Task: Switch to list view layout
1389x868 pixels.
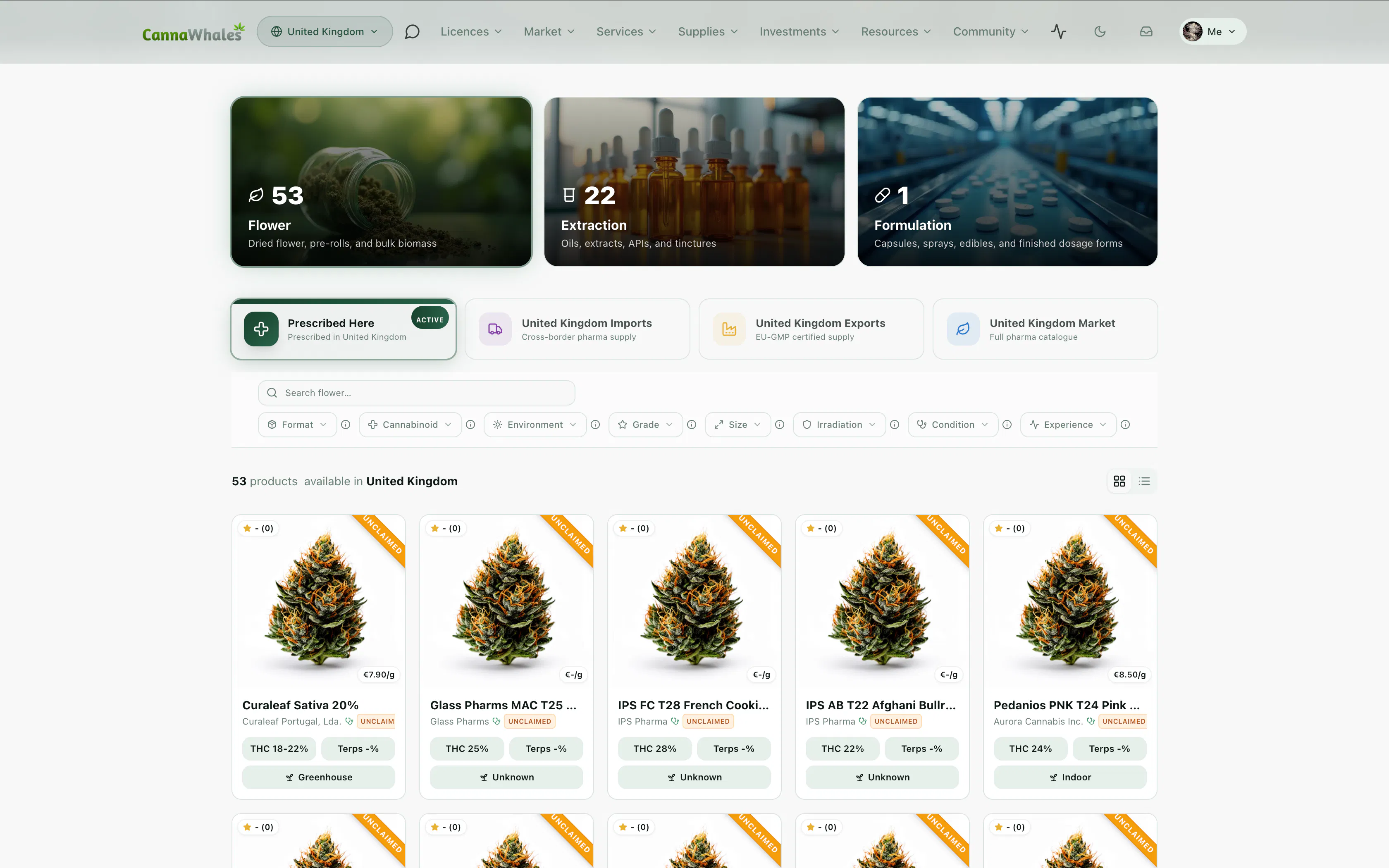Action: pos(1144,481)
